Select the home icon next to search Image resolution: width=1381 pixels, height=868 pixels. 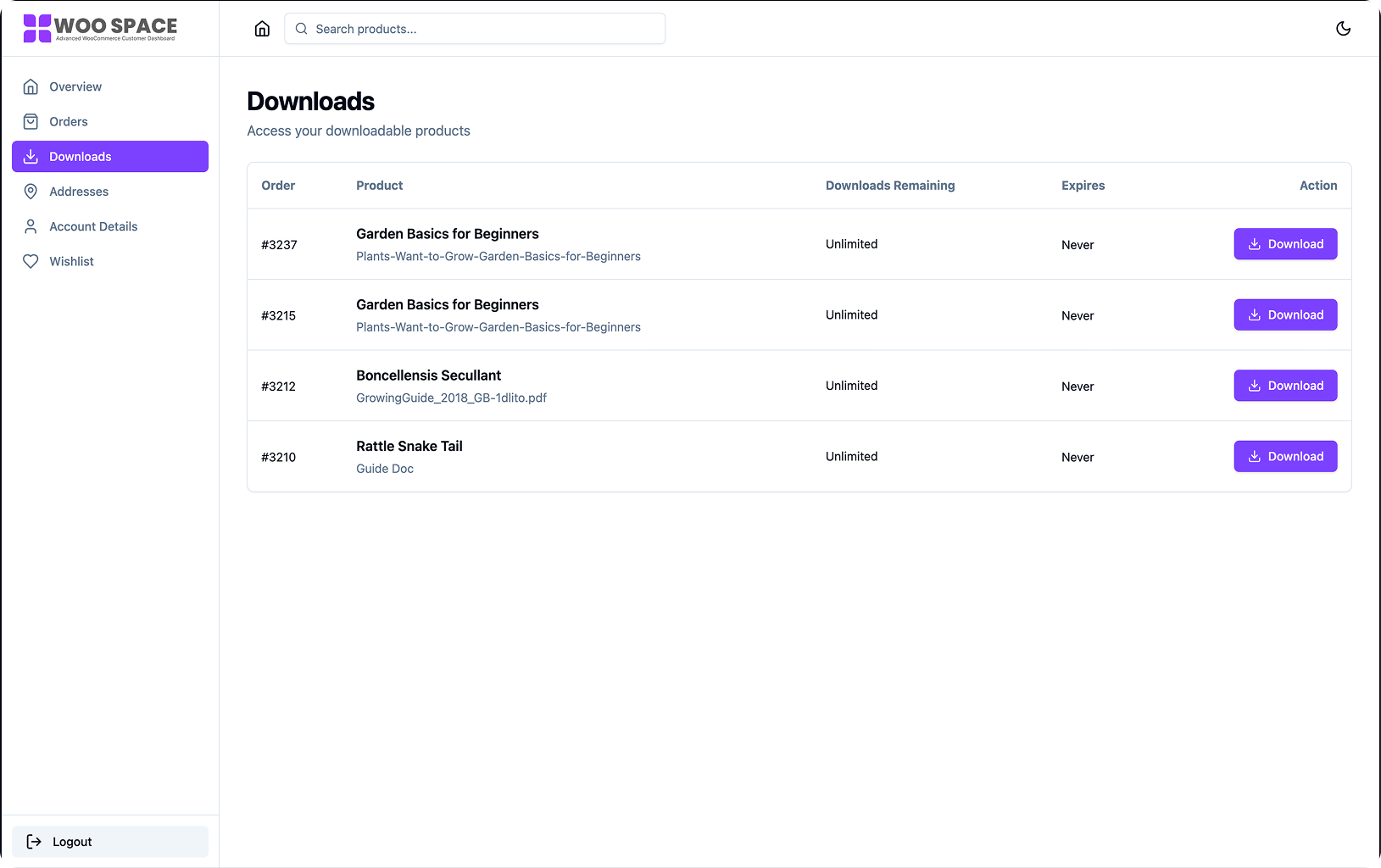tap(262, 28)
